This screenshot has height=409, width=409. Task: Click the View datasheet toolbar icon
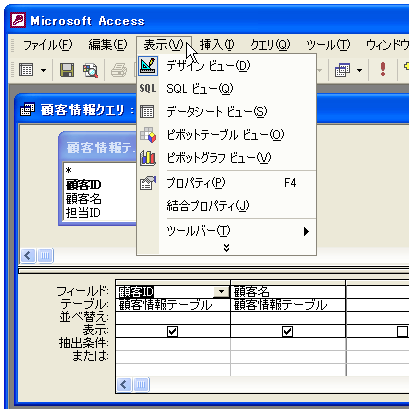26,70
